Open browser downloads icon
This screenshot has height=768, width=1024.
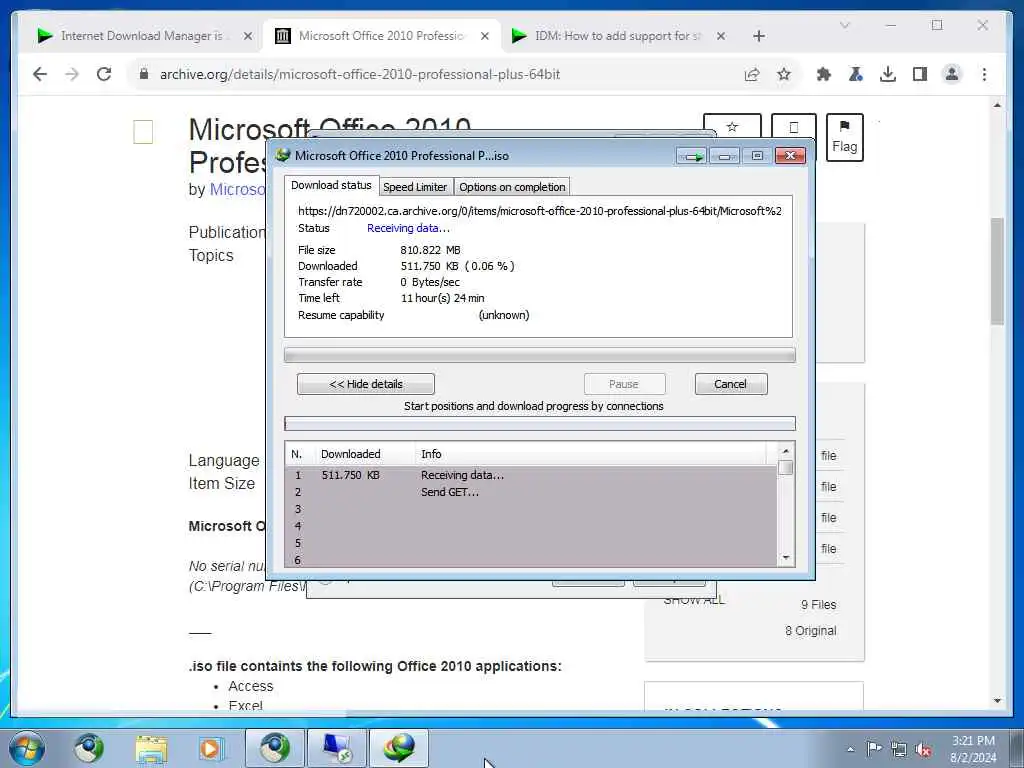click(x=888, y=74)
